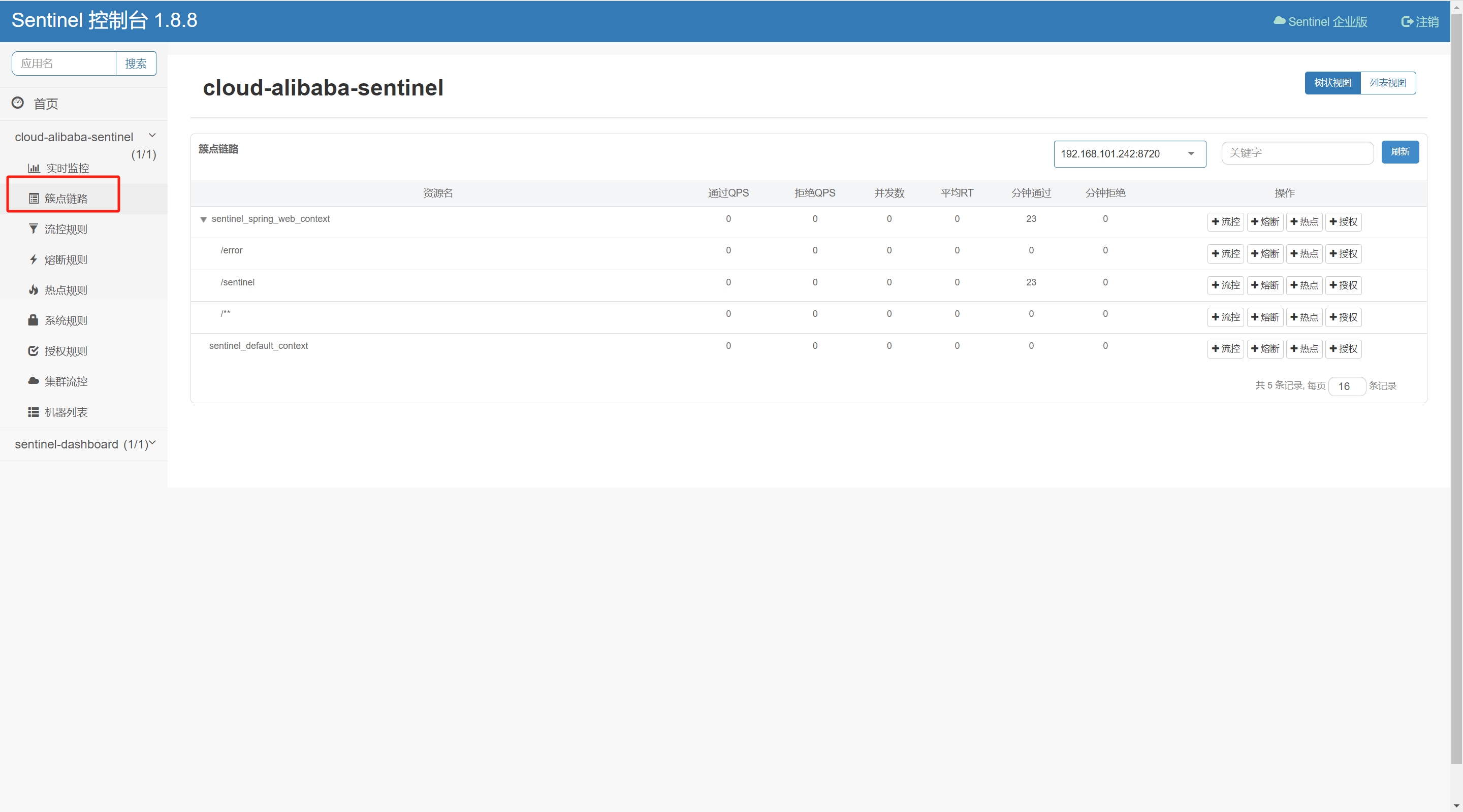Click the 首页 dashboard icon

(x=18, y=103)
